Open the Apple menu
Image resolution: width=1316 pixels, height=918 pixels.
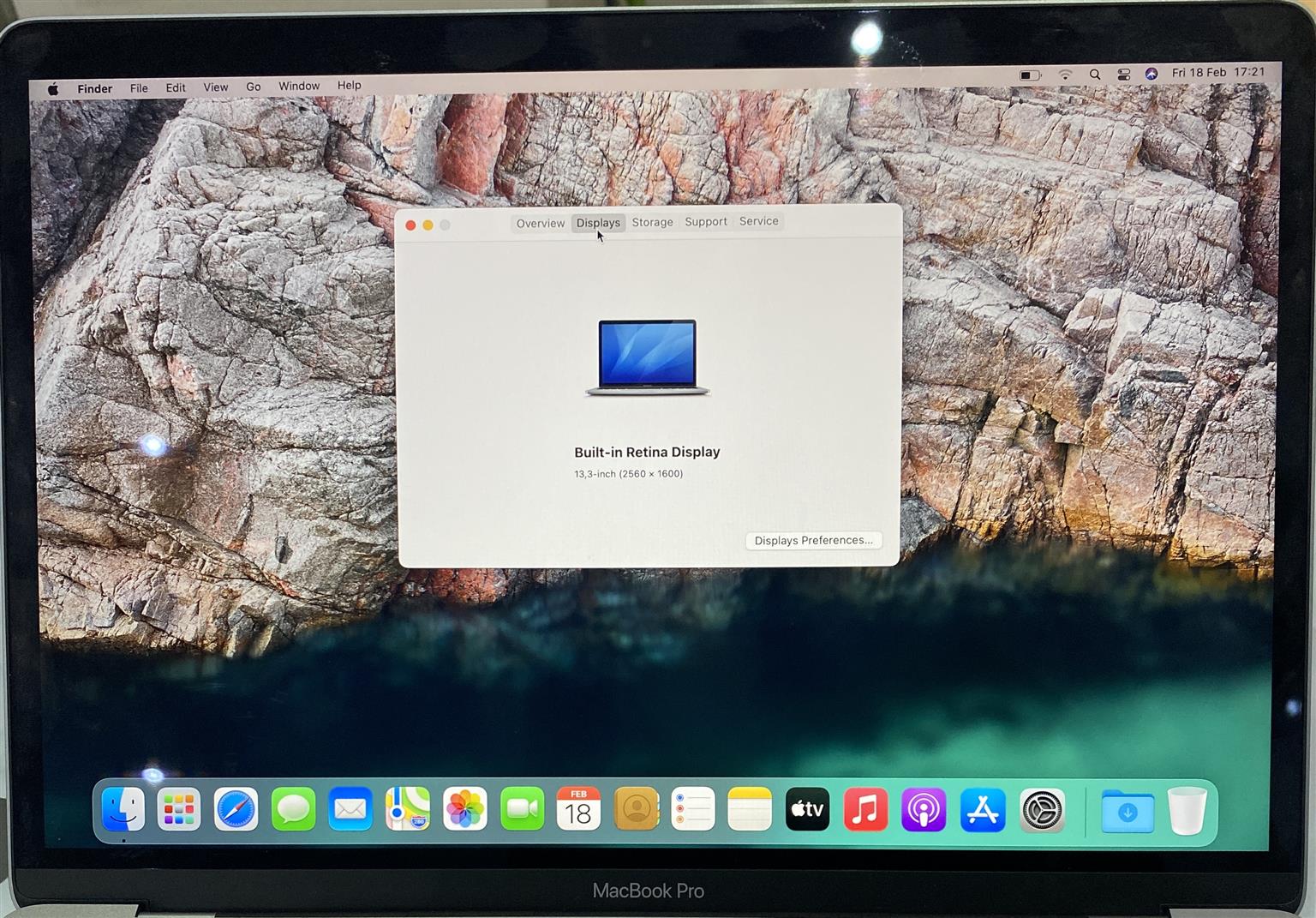click(53, 89)
